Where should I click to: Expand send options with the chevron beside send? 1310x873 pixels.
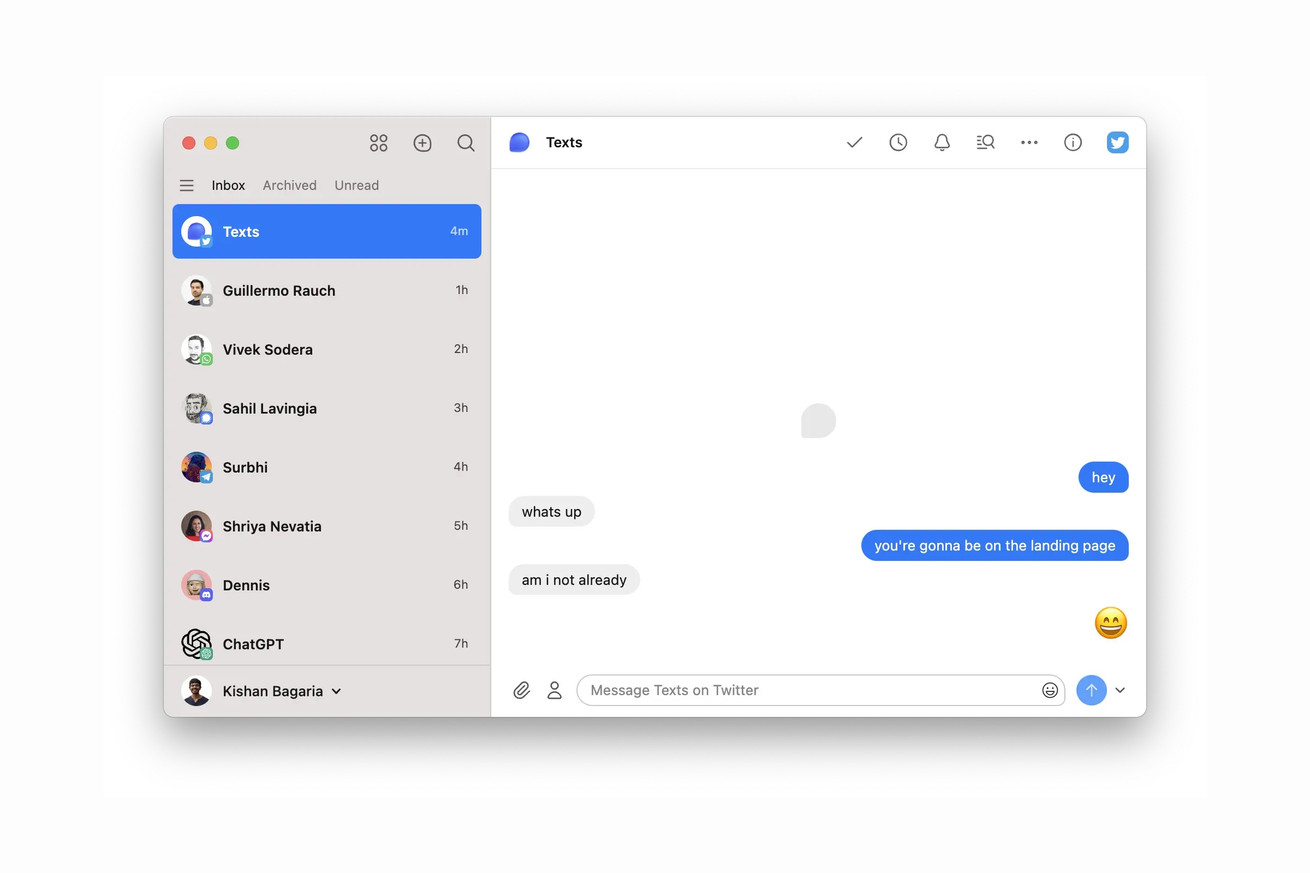tap(1120, 690)
